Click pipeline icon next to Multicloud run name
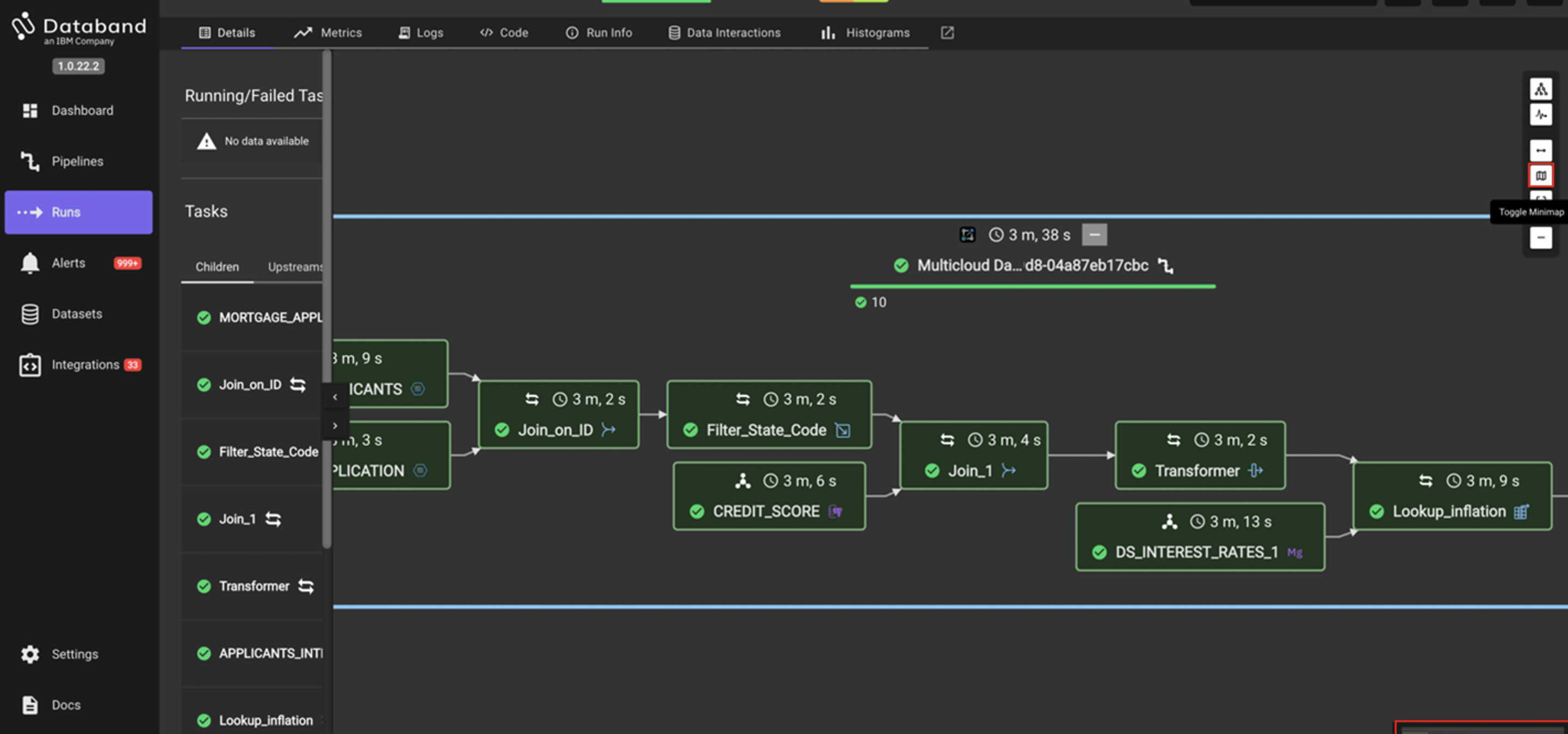 pos(1165,266)
